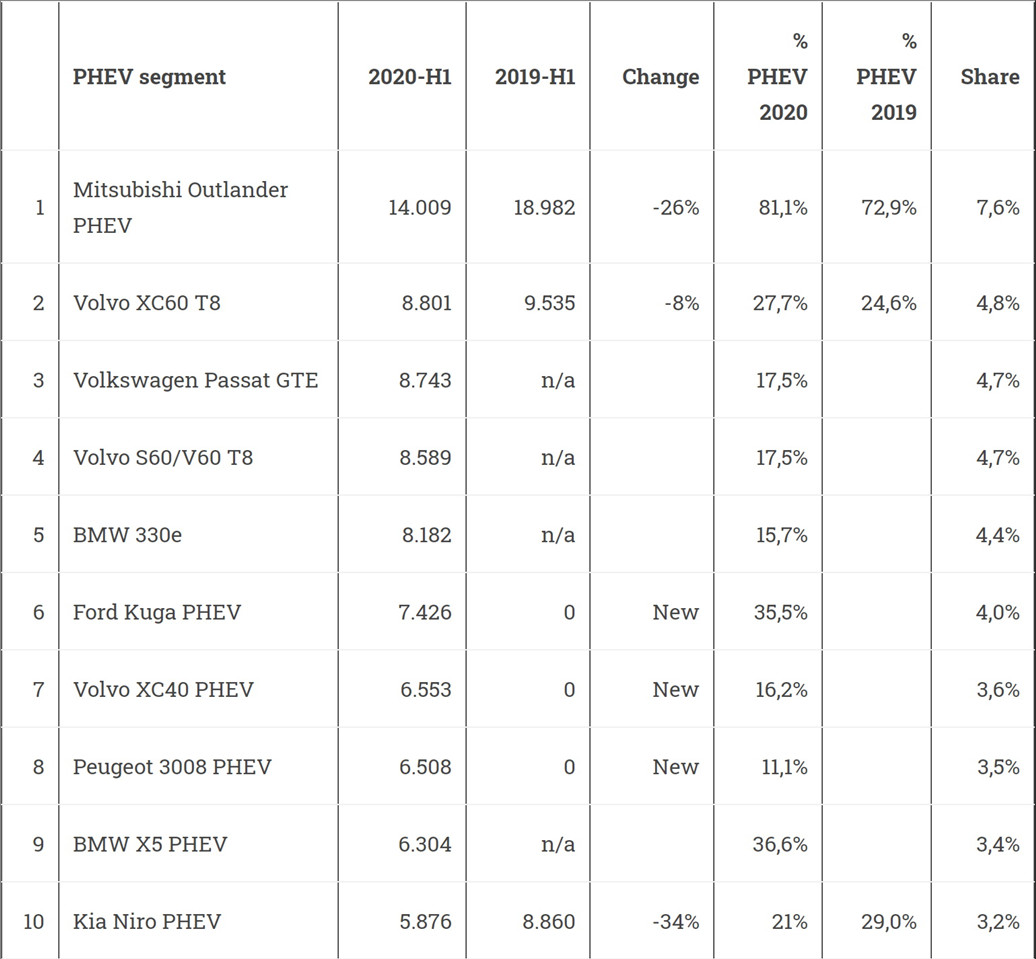
Task: Click the Volkswagen Passat GTE cell
Action: [x=196, y=380]
